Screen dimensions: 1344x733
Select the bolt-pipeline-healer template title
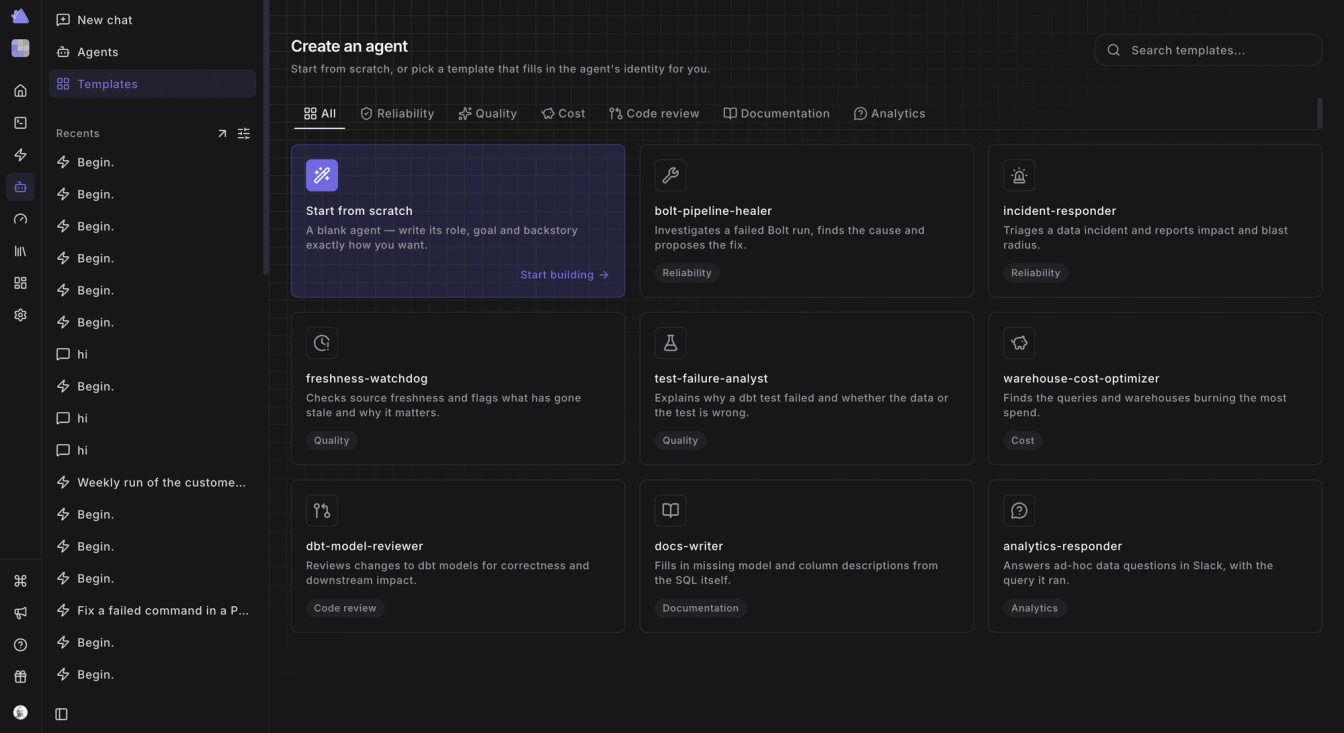(x=713, y=211)
